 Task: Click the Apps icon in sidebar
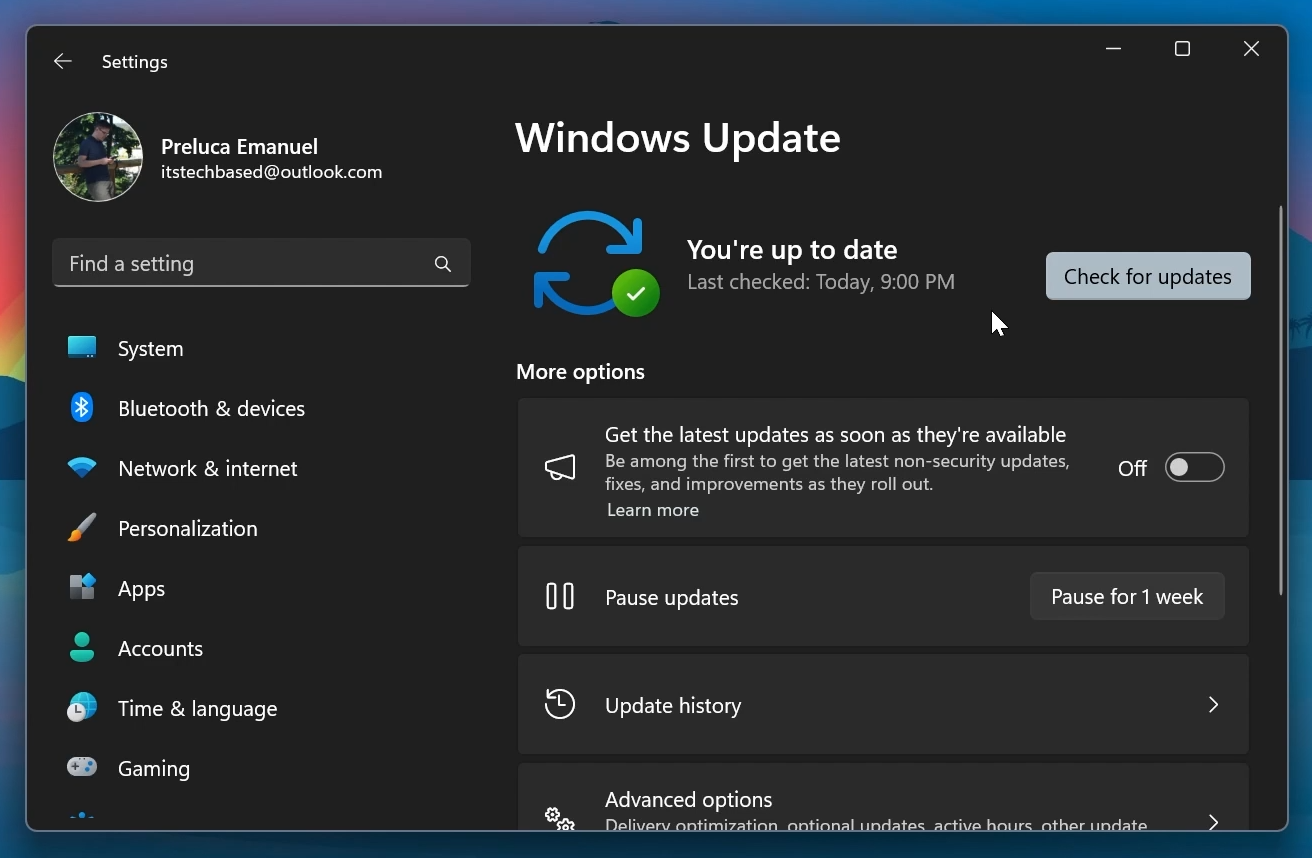point(82,588)
